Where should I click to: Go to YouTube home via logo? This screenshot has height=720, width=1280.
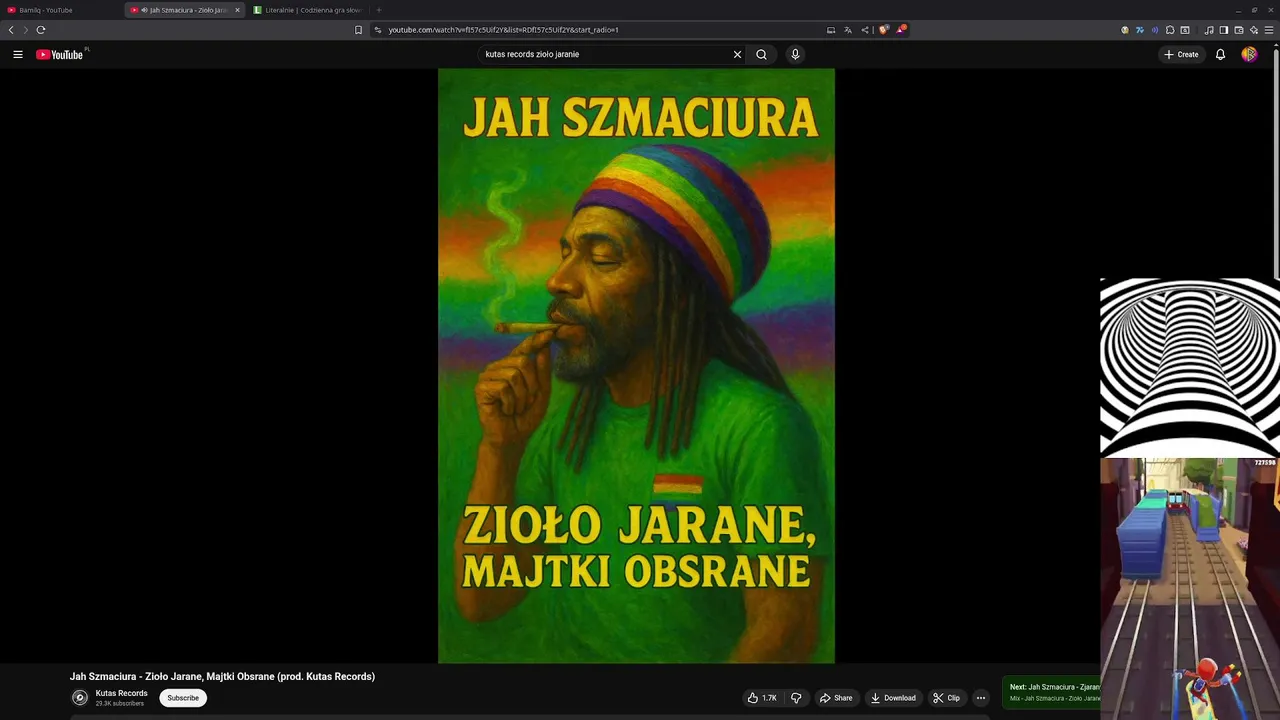59,54
